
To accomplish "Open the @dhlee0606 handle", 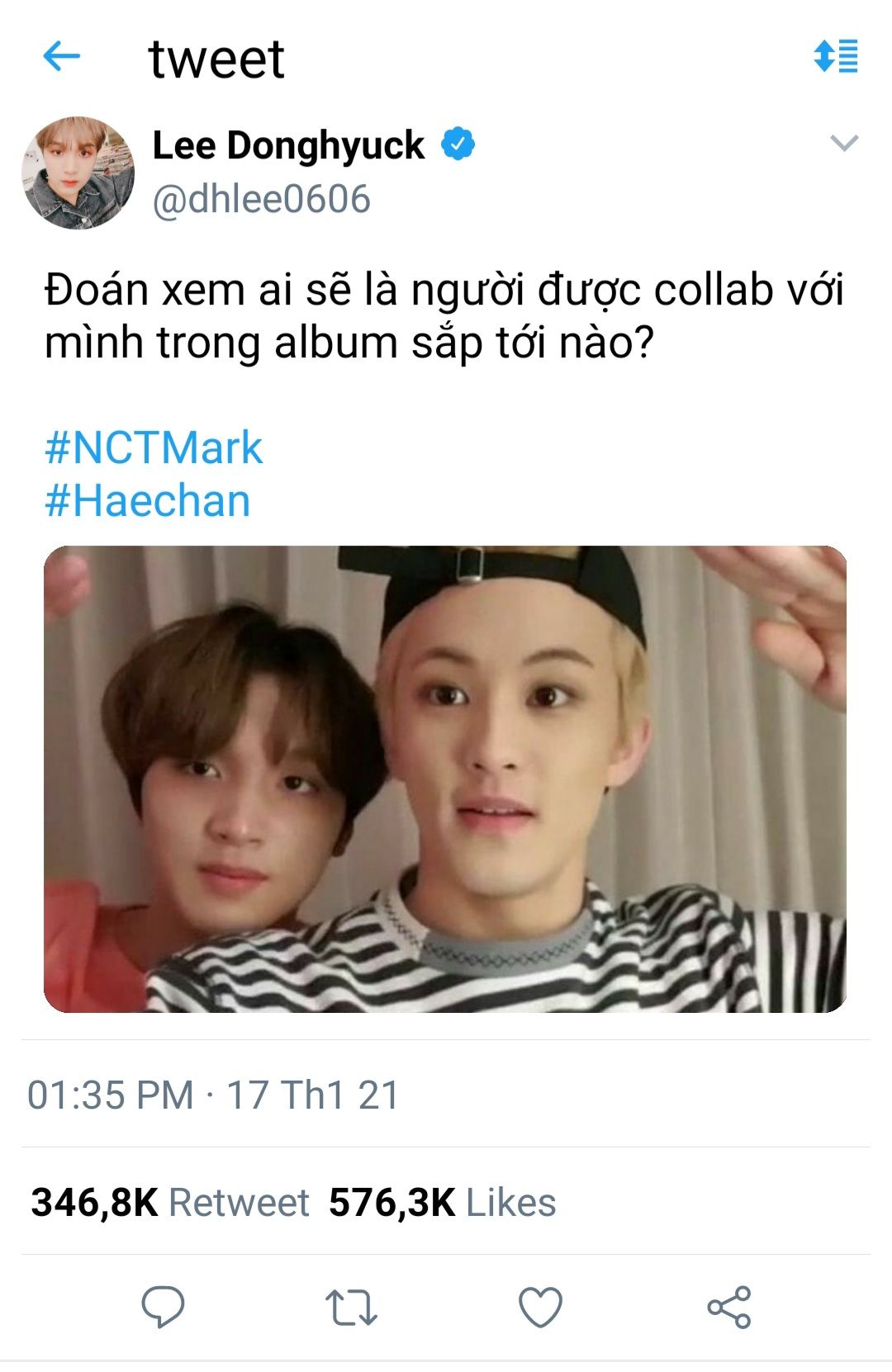I will (x=262, y=200).
